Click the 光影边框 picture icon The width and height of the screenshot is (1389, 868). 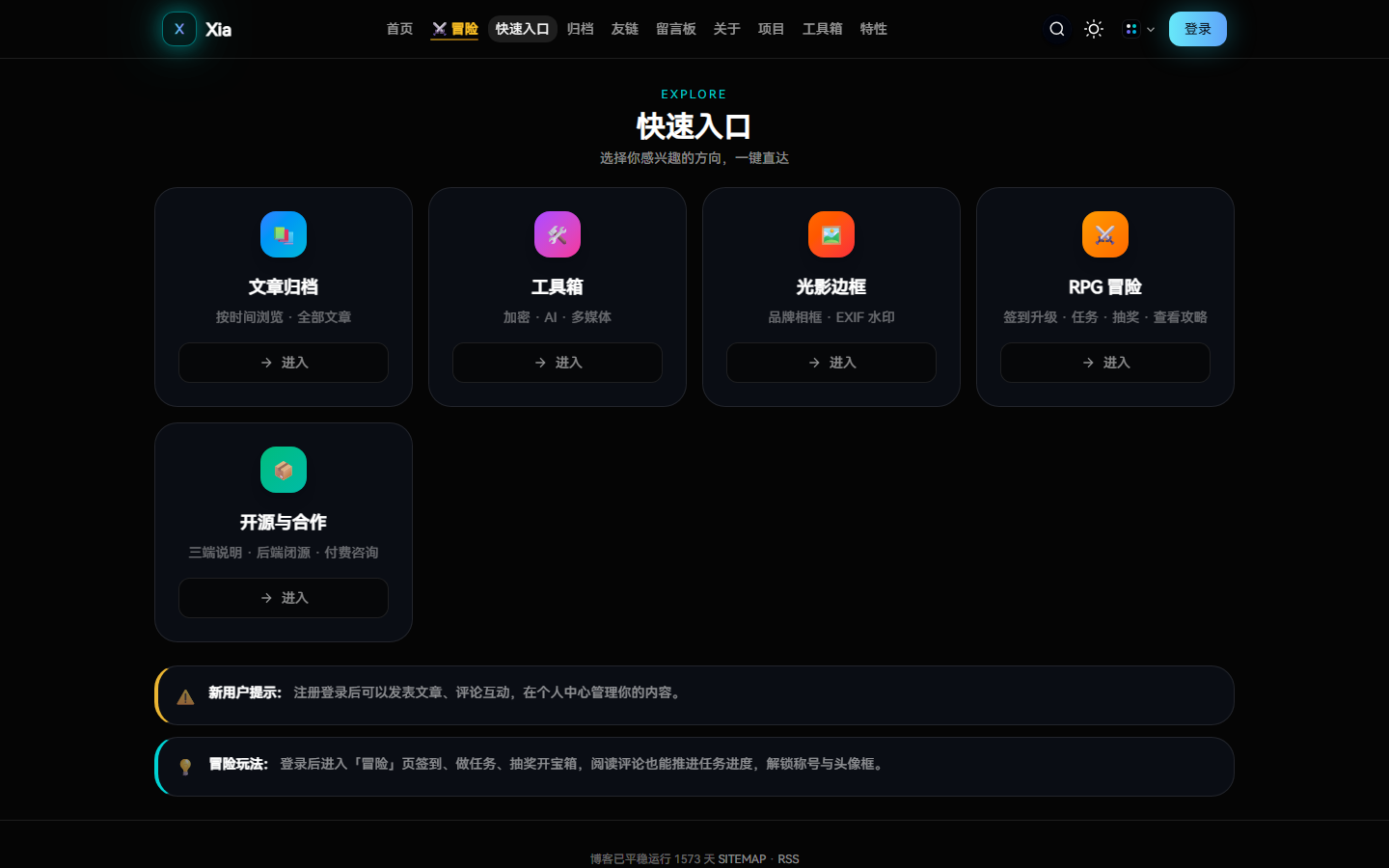point(831,234)
